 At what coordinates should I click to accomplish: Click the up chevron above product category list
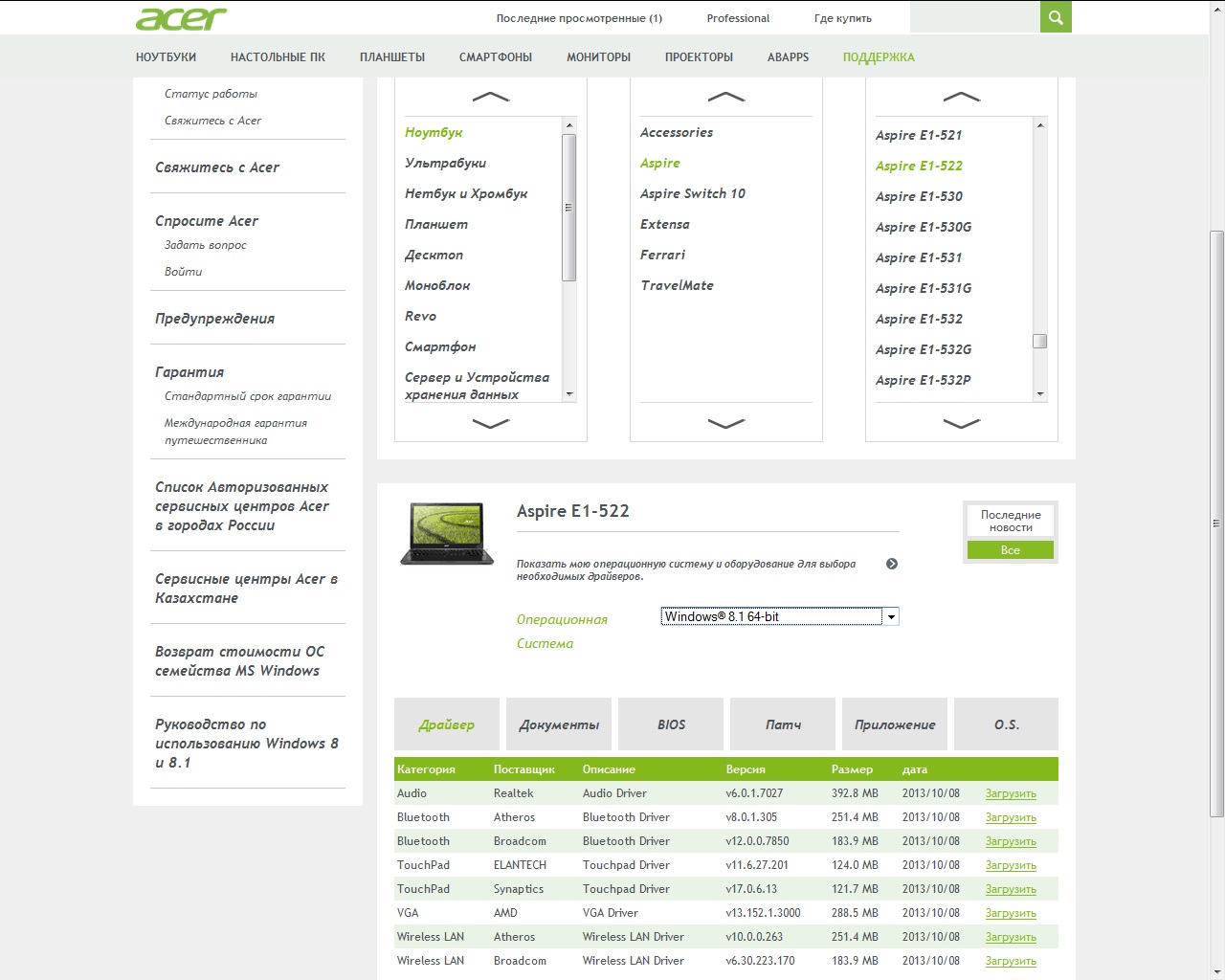491,97
